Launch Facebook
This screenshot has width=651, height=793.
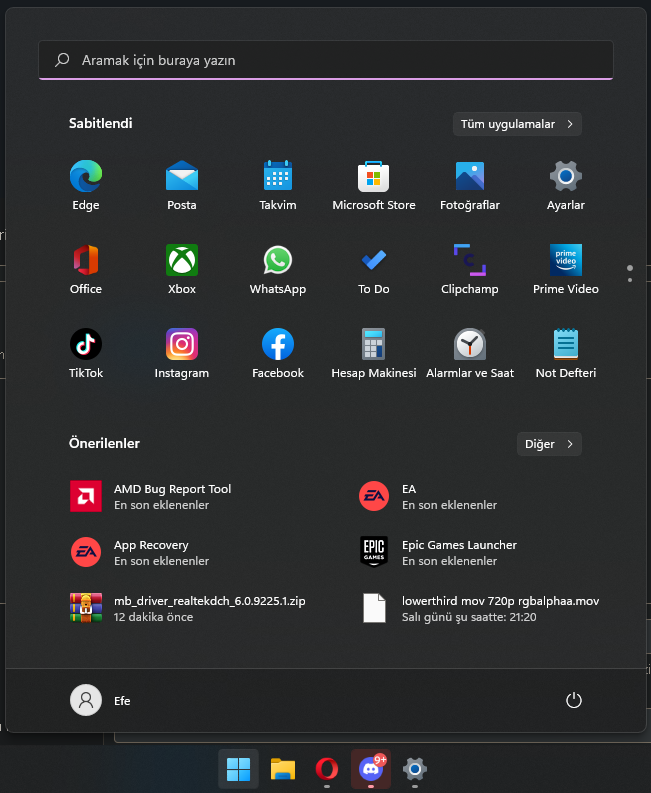point(278,353)
